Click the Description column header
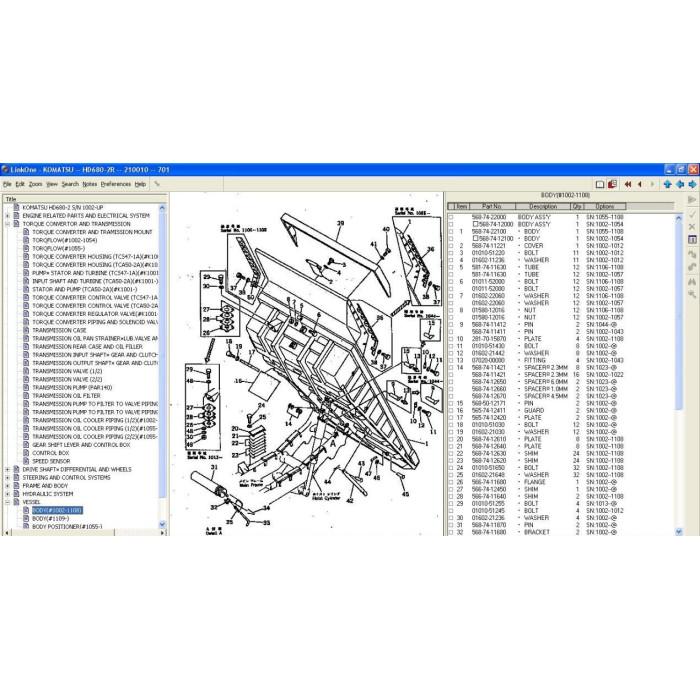 coord(543,206)
